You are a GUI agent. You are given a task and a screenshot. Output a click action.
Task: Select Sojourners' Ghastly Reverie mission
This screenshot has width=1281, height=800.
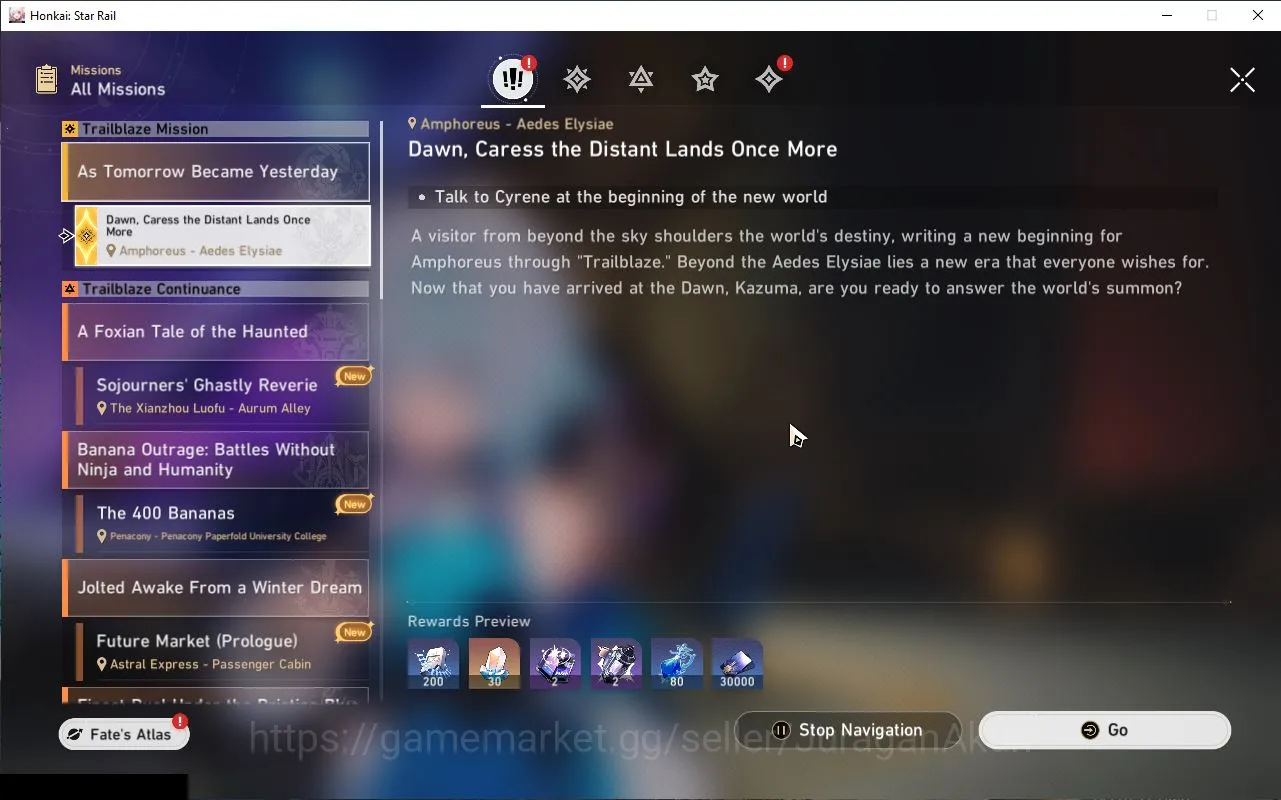[x=223, y=395]
